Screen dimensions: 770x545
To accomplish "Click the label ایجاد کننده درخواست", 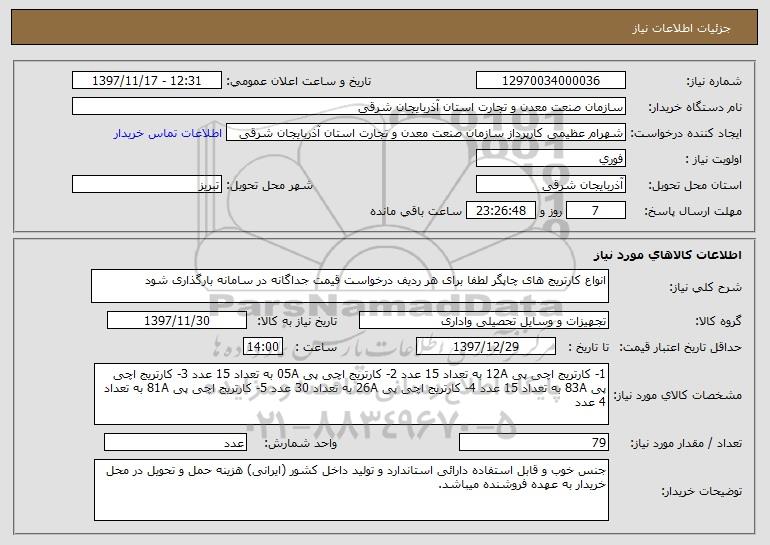I will coord(686,133).
